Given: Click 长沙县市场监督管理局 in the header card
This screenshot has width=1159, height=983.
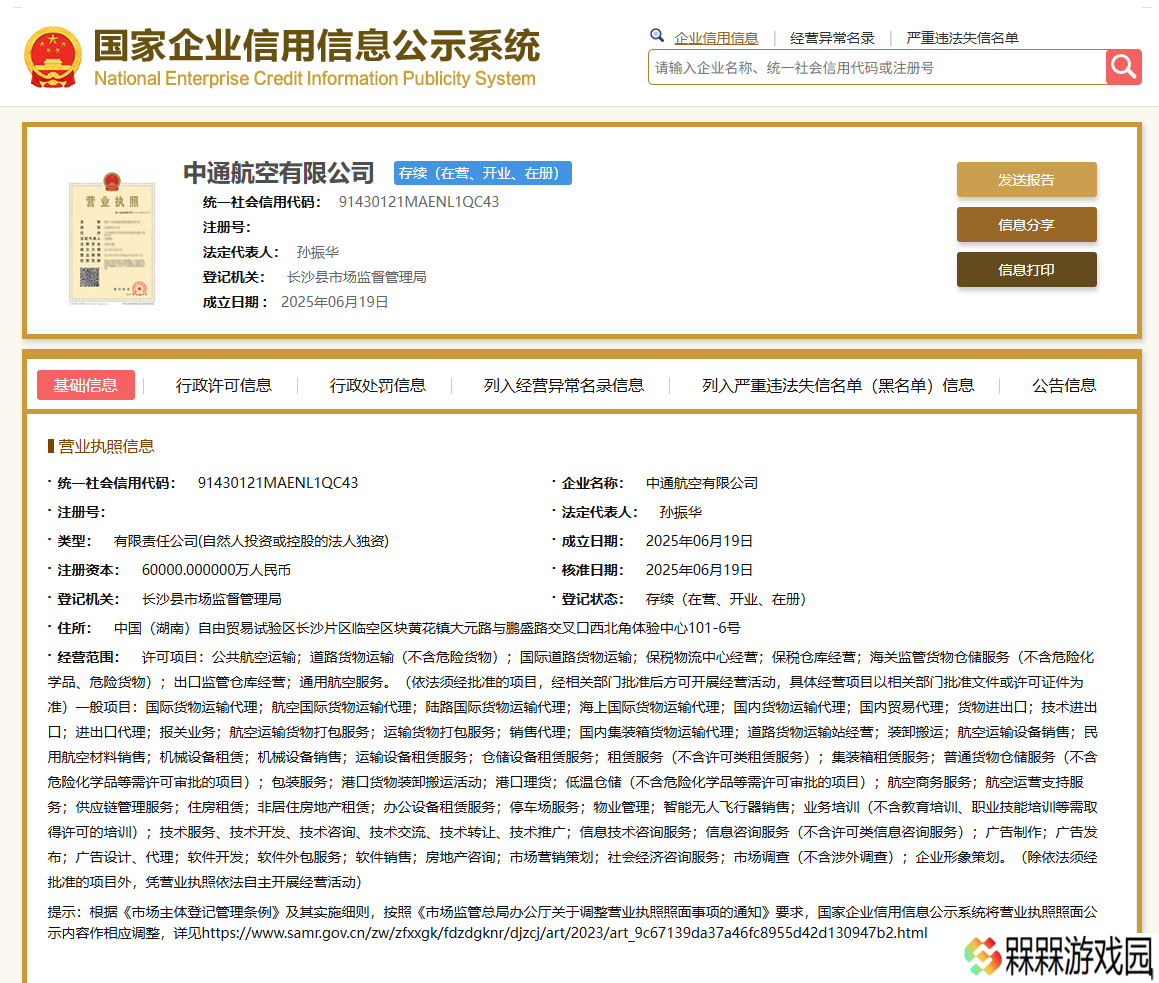Looking at the screenshot, I should [x=356, y=277].
